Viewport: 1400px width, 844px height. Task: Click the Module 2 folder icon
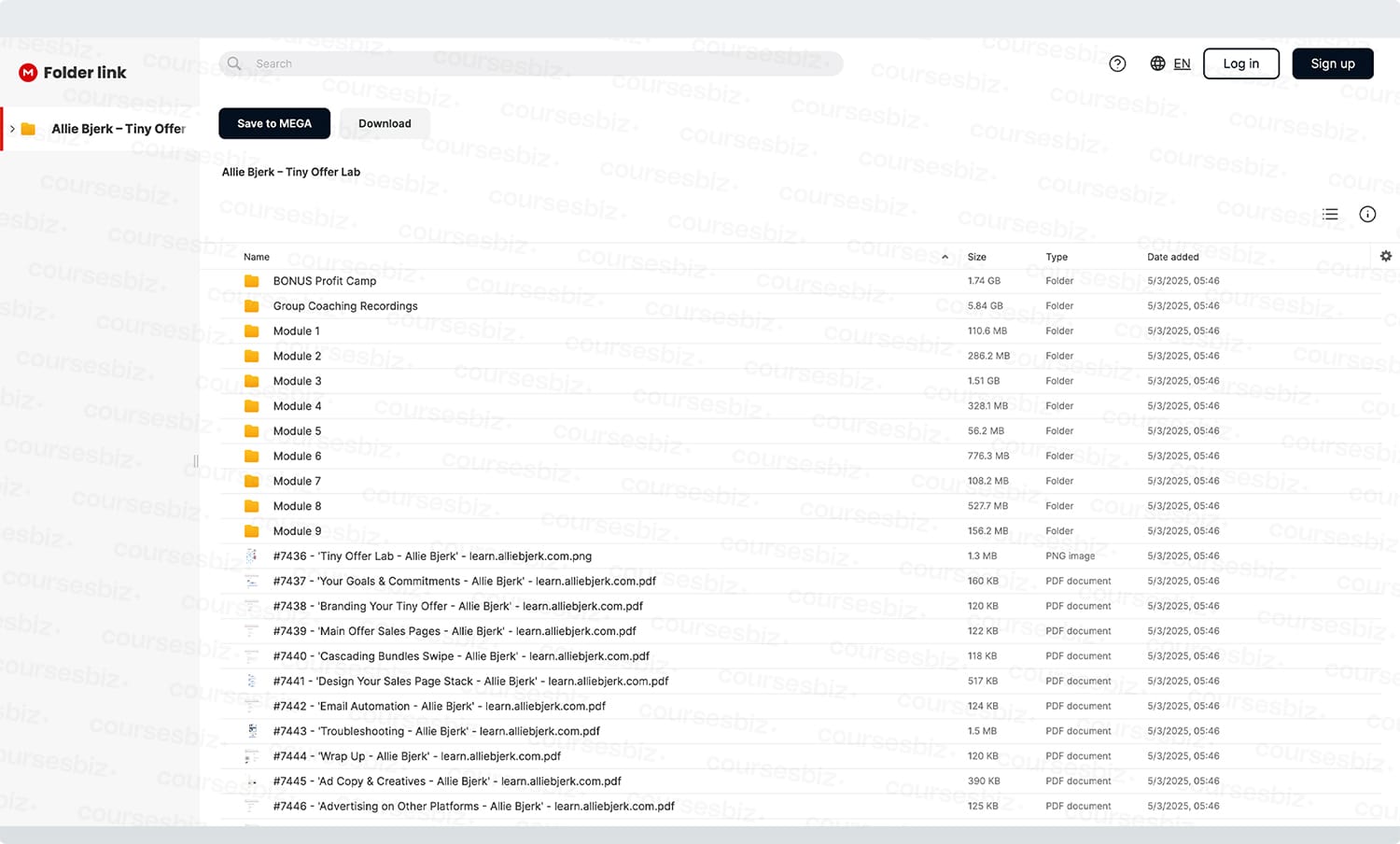point(251,356)
